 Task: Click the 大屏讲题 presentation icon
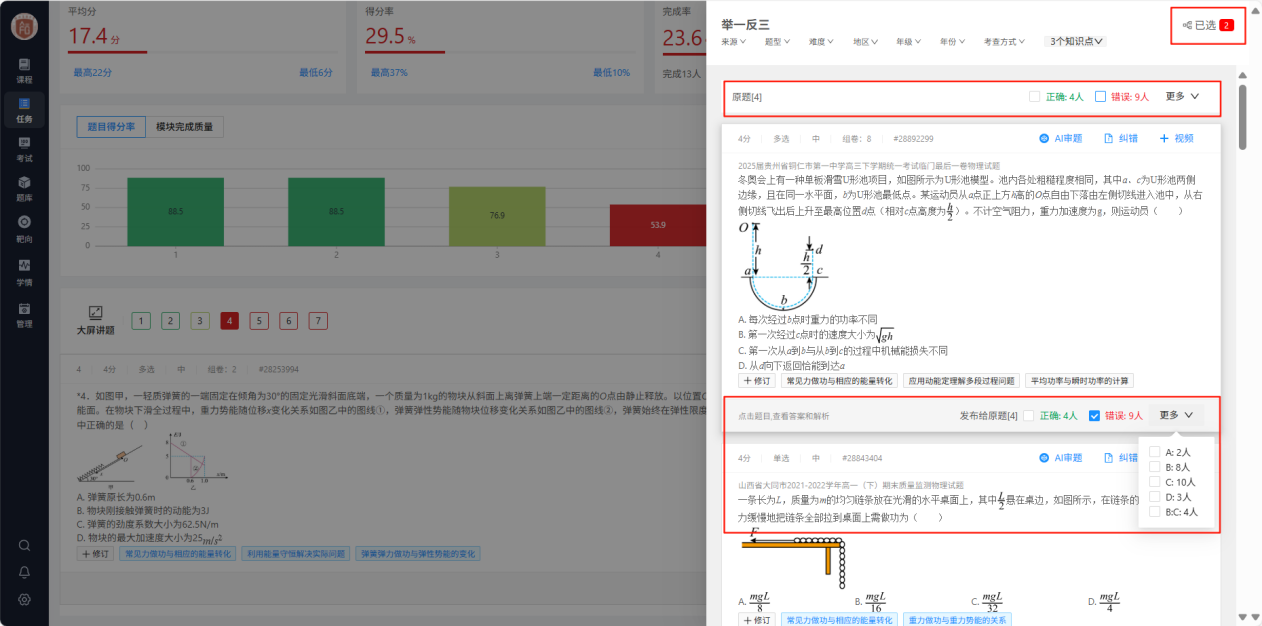pos(96,313)
